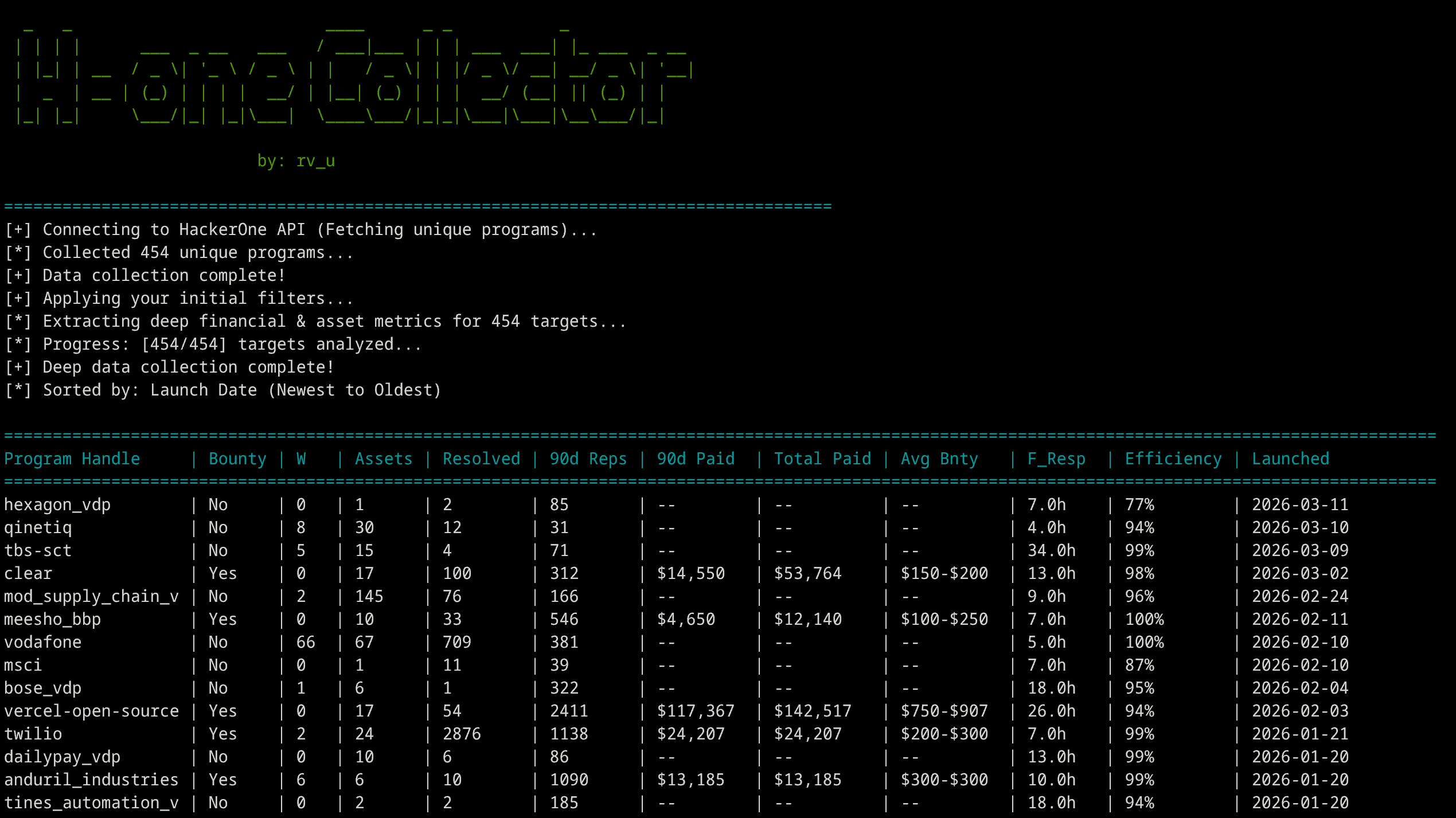Select the Collected 454 unique programs message

[178, 252]
